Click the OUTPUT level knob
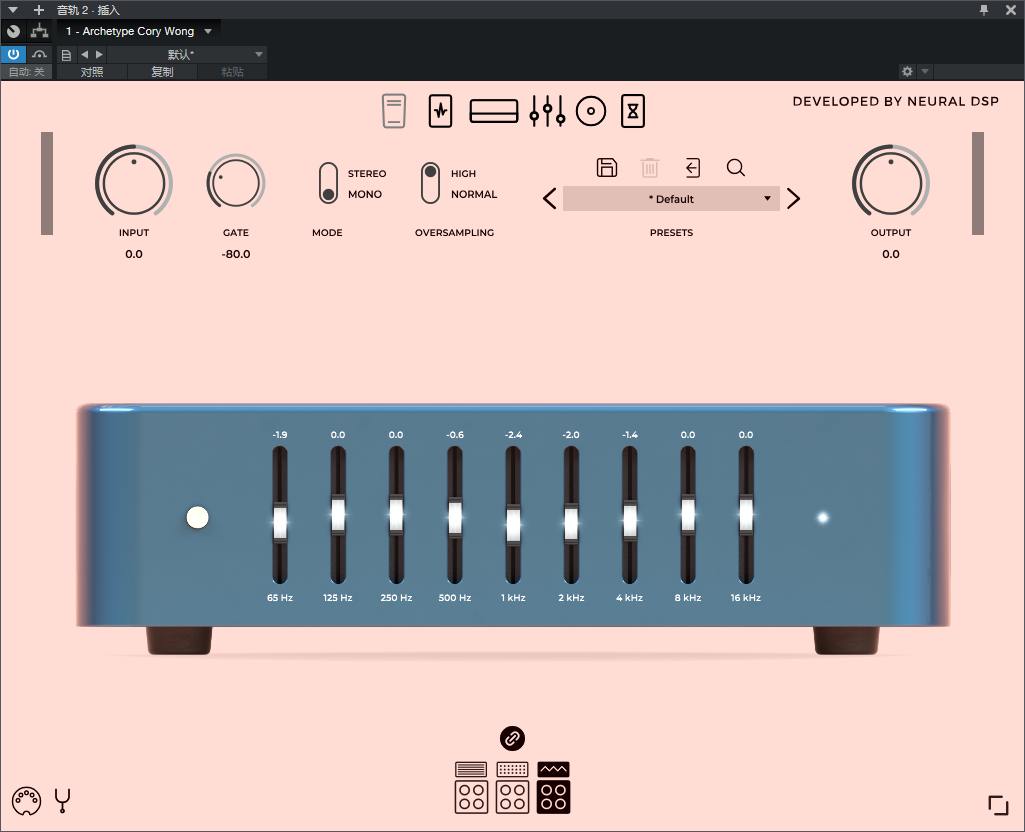Viewport: 1025px width, 832px height. tap(891, 182)
